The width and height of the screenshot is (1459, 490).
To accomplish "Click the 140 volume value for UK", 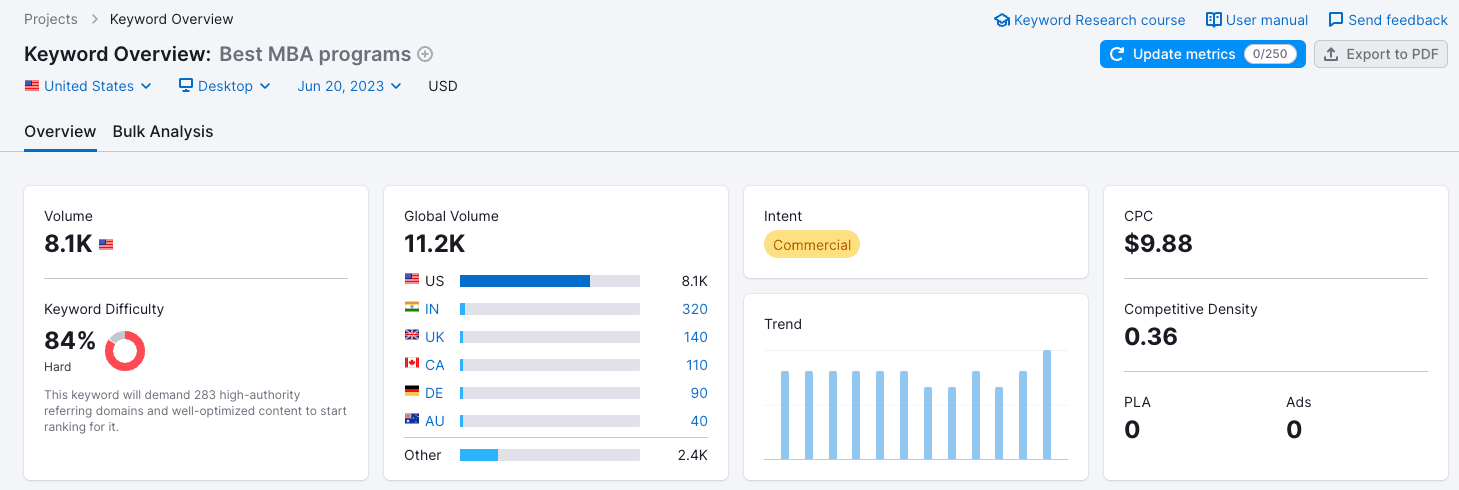I will (x=695, y=337).
